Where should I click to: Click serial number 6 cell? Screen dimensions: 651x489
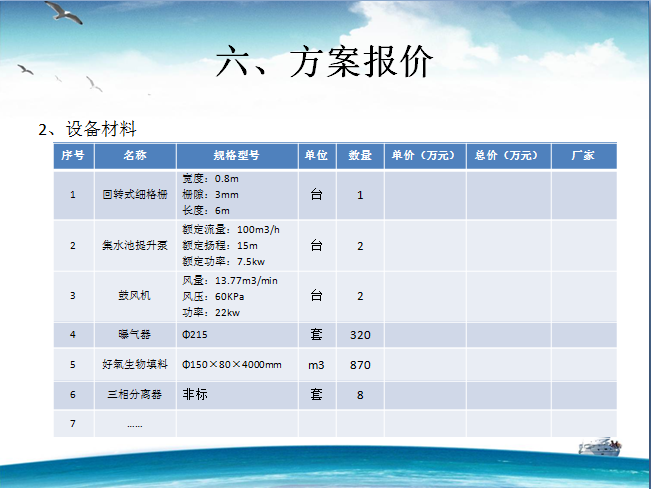point(73,394)
